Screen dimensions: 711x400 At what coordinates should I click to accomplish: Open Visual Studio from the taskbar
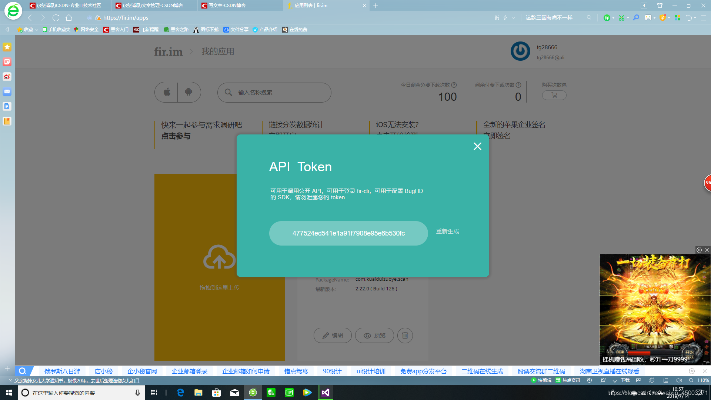(x=325, y=393)
